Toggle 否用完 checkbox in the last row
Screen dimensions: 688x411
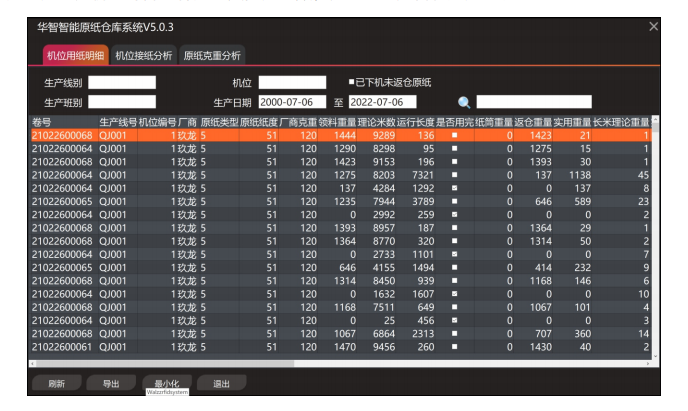454,346
